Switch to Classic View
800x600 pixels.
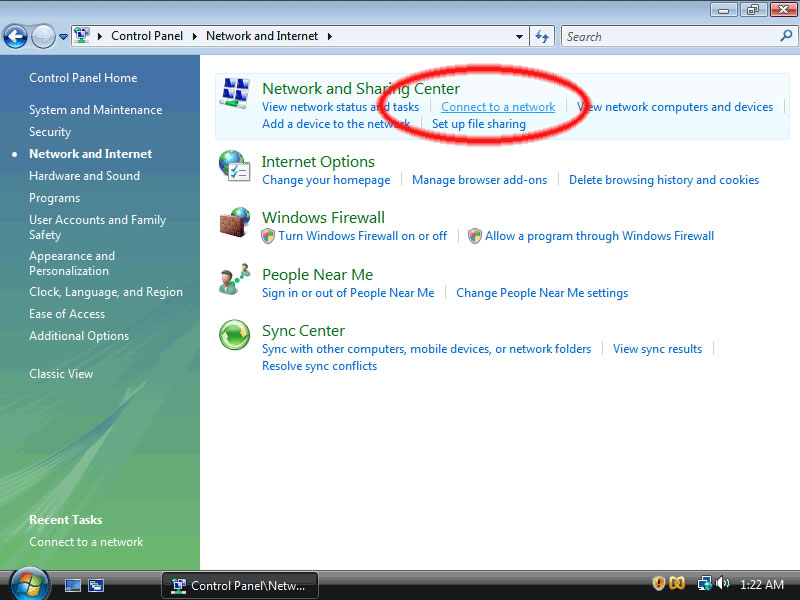tap(61, 374)
